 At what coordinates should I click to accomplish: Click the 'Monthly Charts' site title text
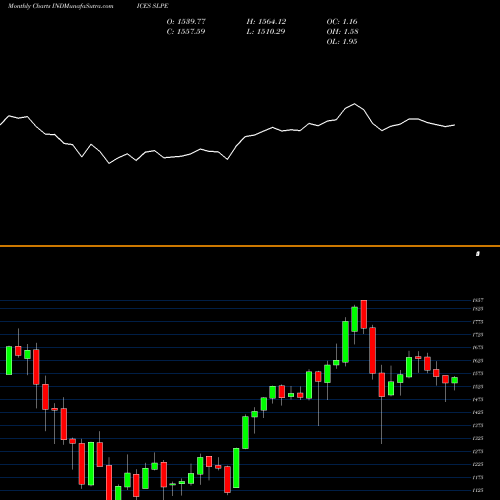click(29, 6)
